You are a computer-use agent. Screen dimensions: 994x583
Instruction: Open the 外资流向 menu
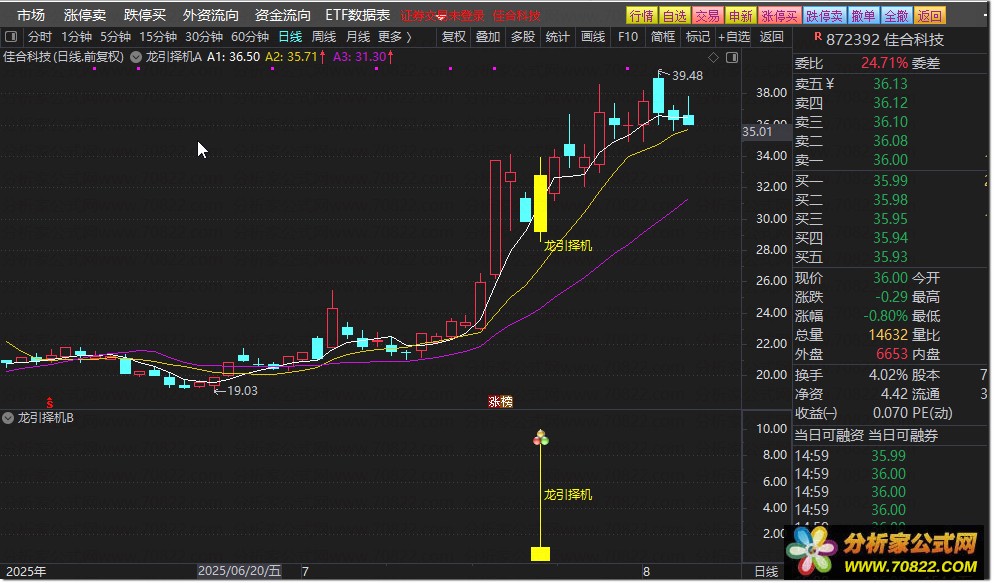coord(210,15)
